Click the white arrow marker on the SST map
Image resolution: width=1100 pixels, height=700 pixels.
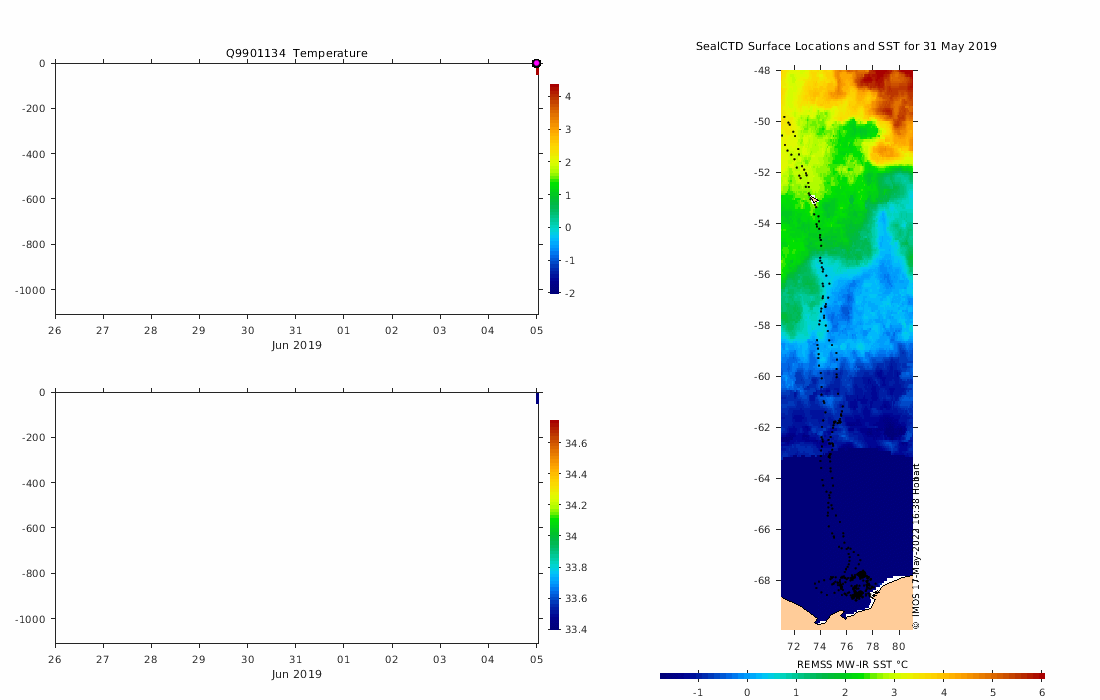(x=814, y=200)
